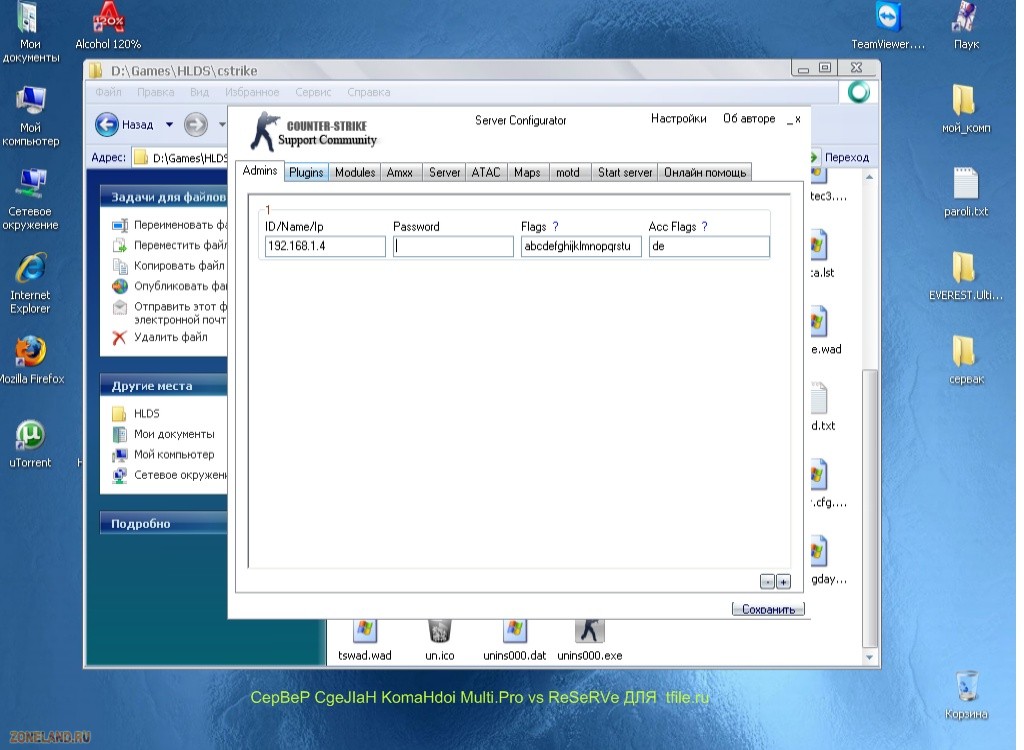Open Об авторе in the Server Configurator
Screen dimensions: 1024x750
pos(749,118)
